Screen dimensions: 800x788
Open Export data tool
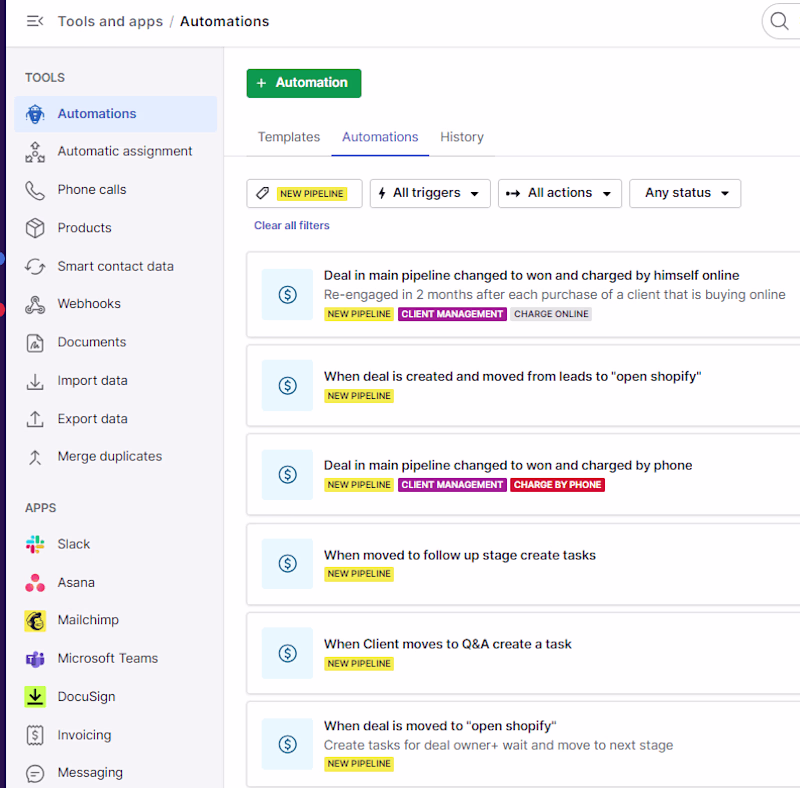click(116, 418)
